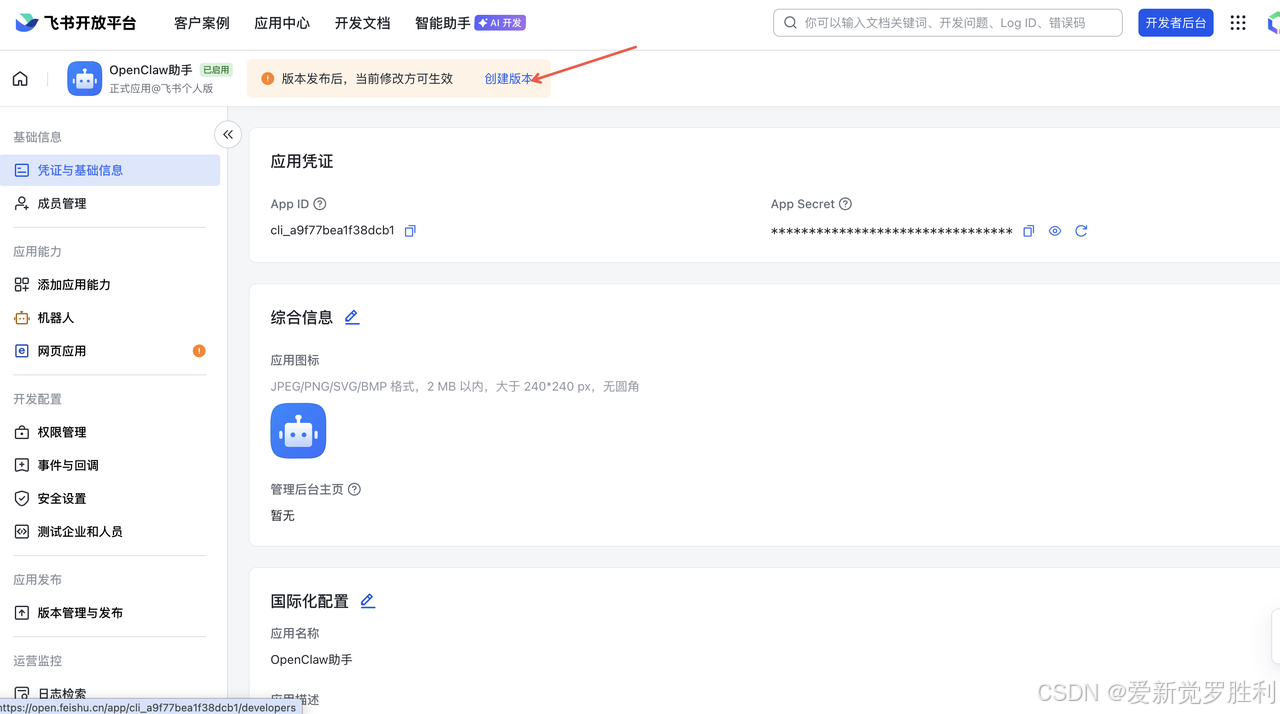1280x714 pixels.
Task: Click the 创建版本 link
Action: [509, 79]
